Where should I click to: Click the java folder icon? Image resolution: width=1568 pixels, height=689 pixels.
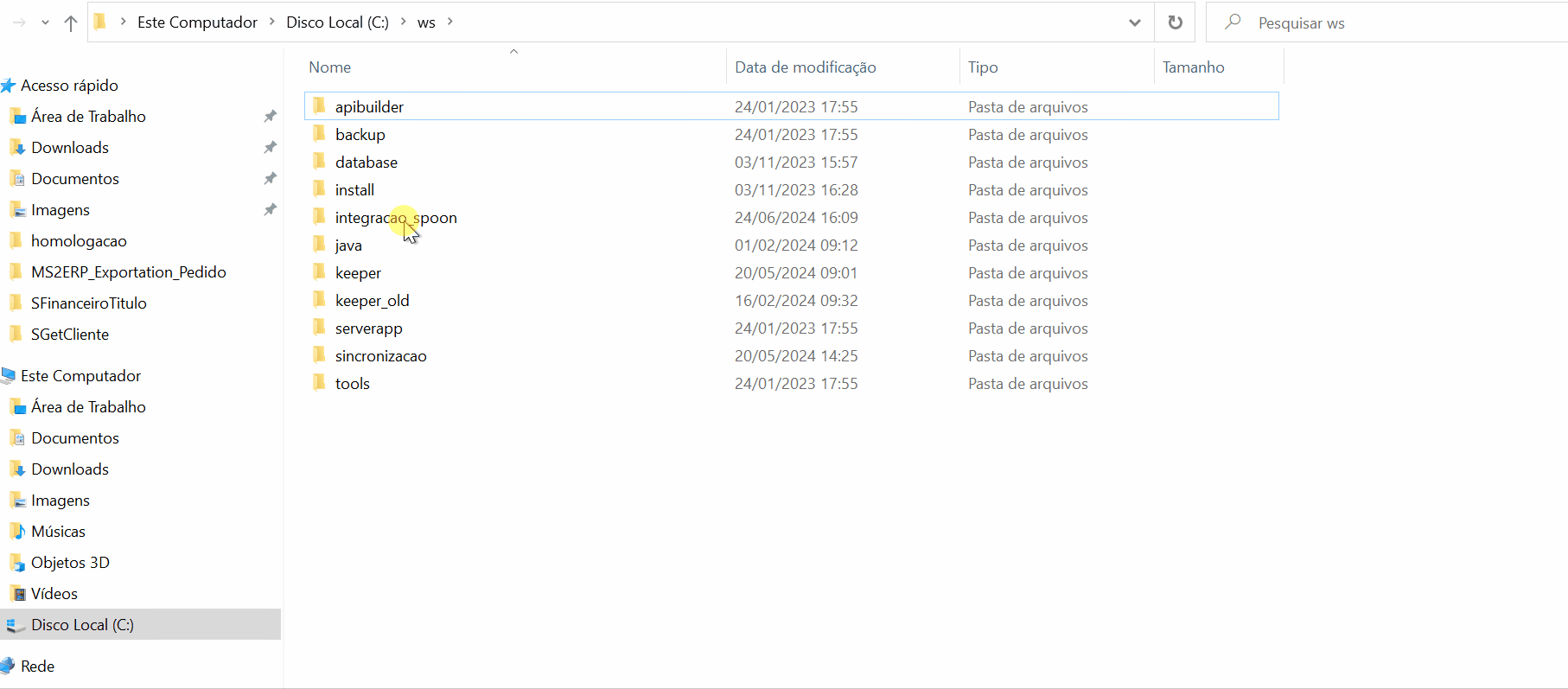point(319,244)
